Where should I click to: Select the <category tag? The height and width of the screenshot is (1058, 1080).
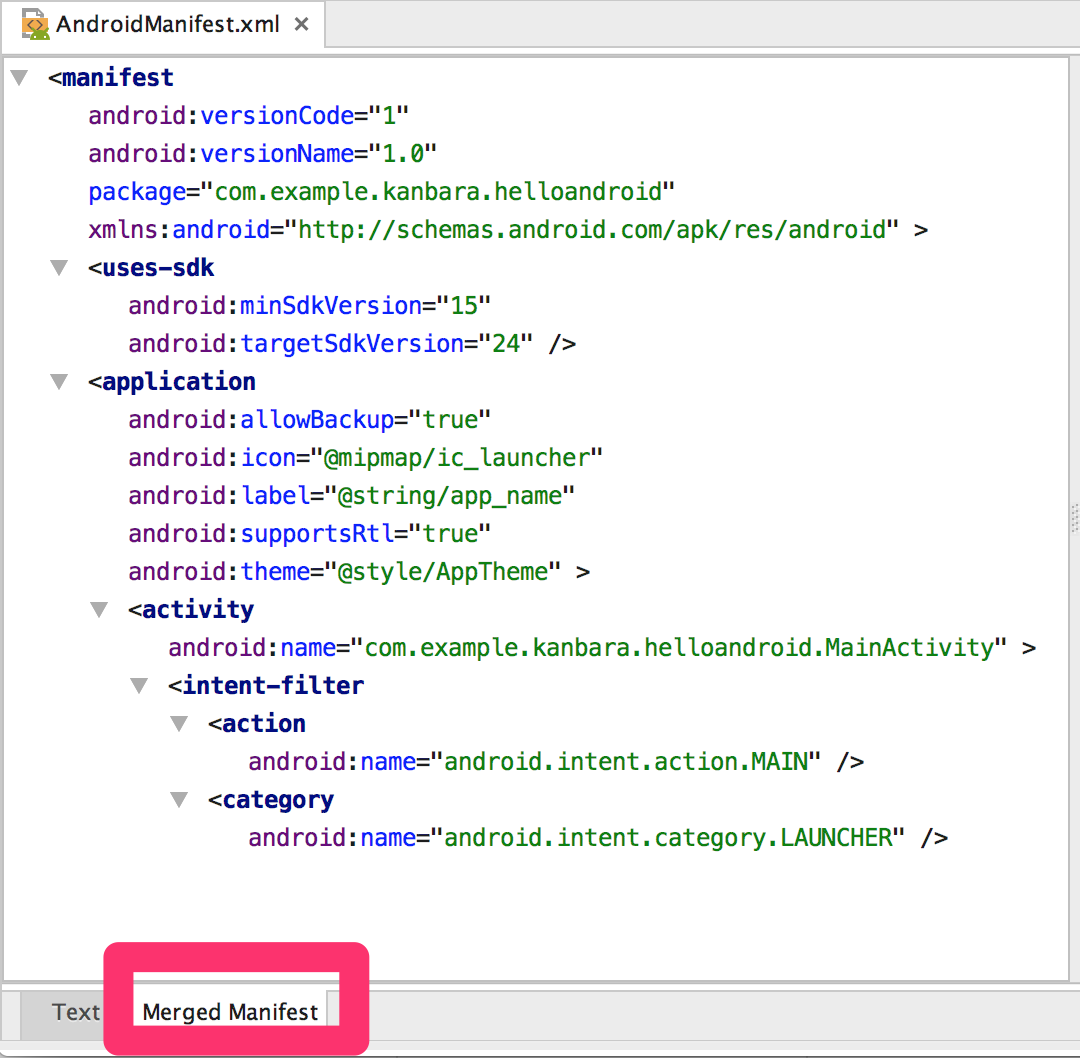pos(271,800)
